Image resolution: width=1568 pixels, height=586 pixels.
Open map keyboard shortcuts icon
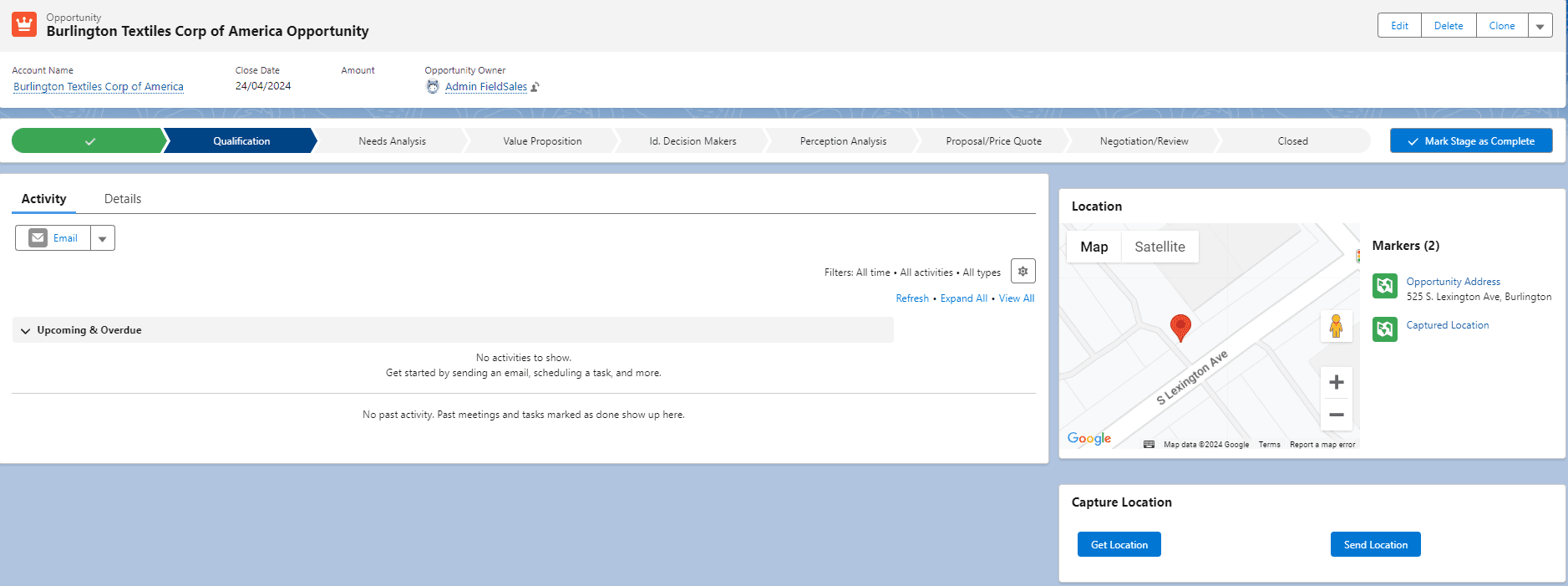click(x=1149, y=445)
